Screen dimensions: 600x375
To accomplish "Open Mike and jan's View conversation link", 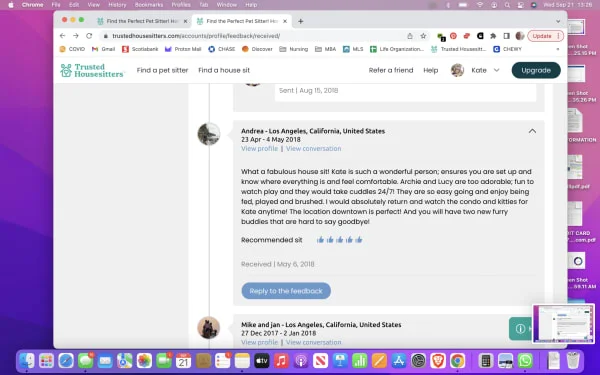I will [313, 342].
